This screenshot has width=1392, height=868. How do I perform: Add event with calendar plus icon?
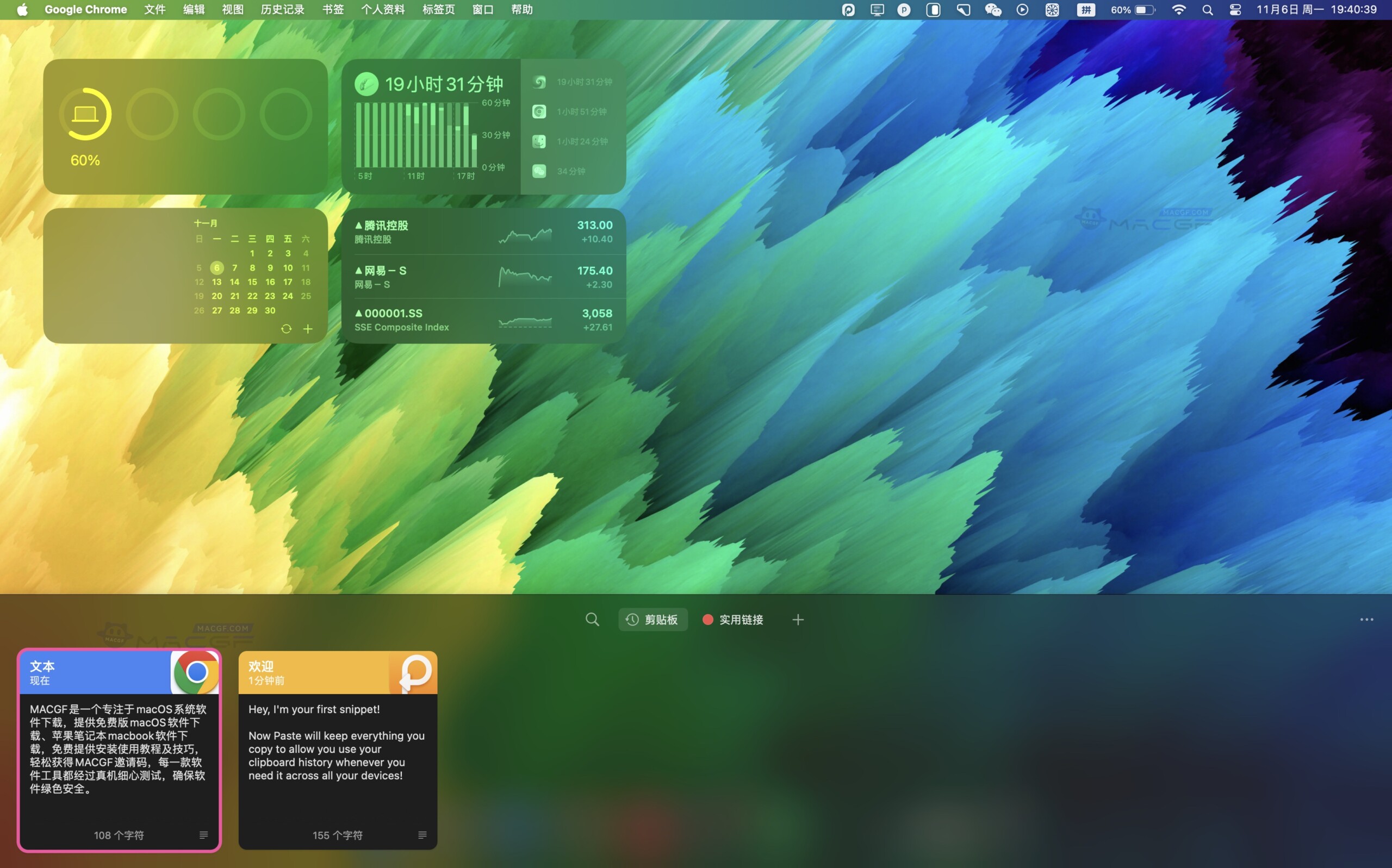[308, 329]
